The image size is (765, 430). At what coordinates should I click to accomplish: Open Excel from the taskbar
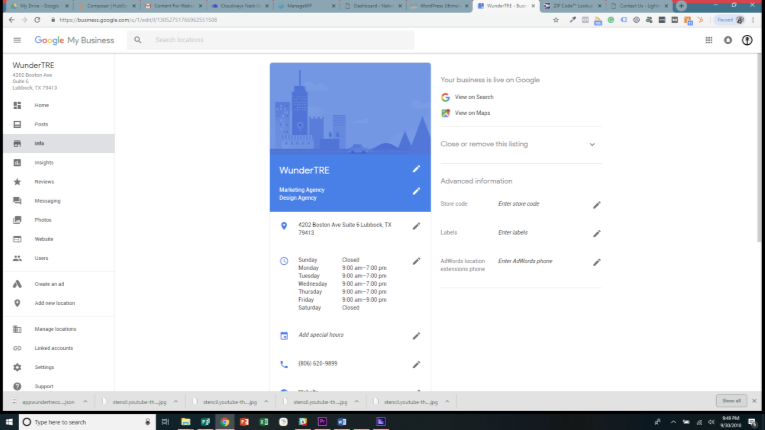click(x=264, y=422)
